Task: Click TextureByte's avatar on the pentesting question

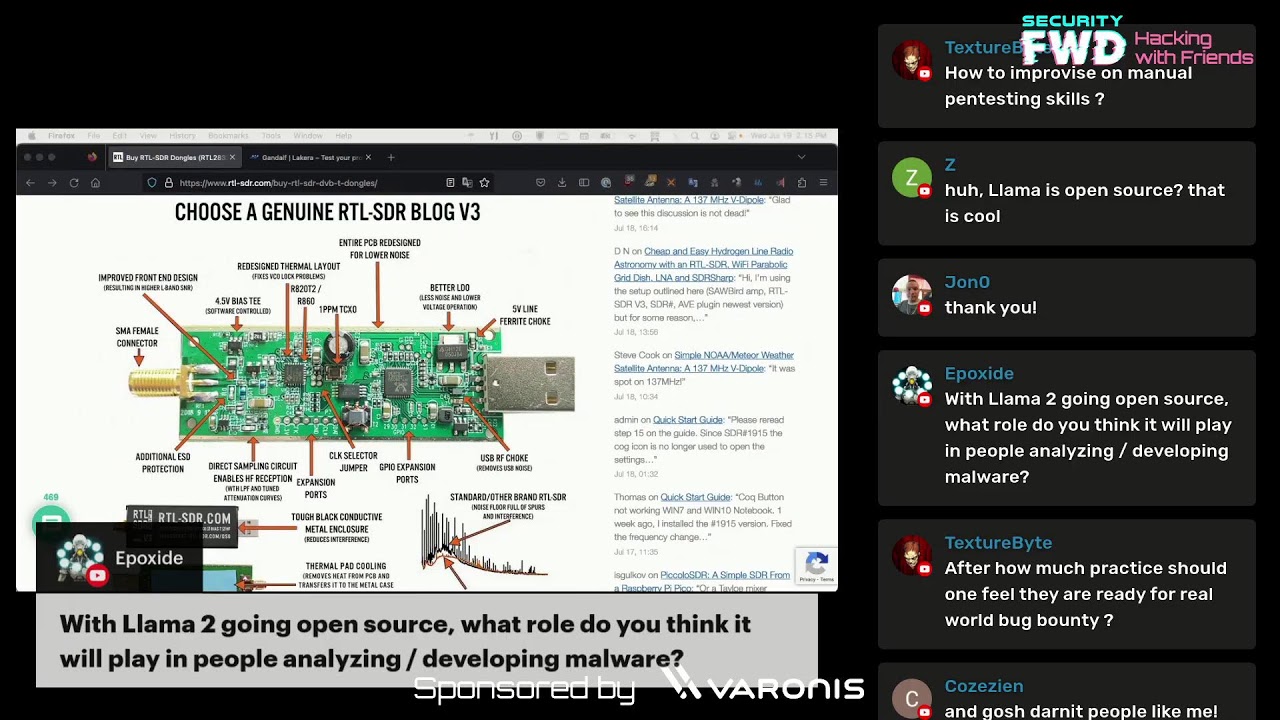Action: coord(911,61)
